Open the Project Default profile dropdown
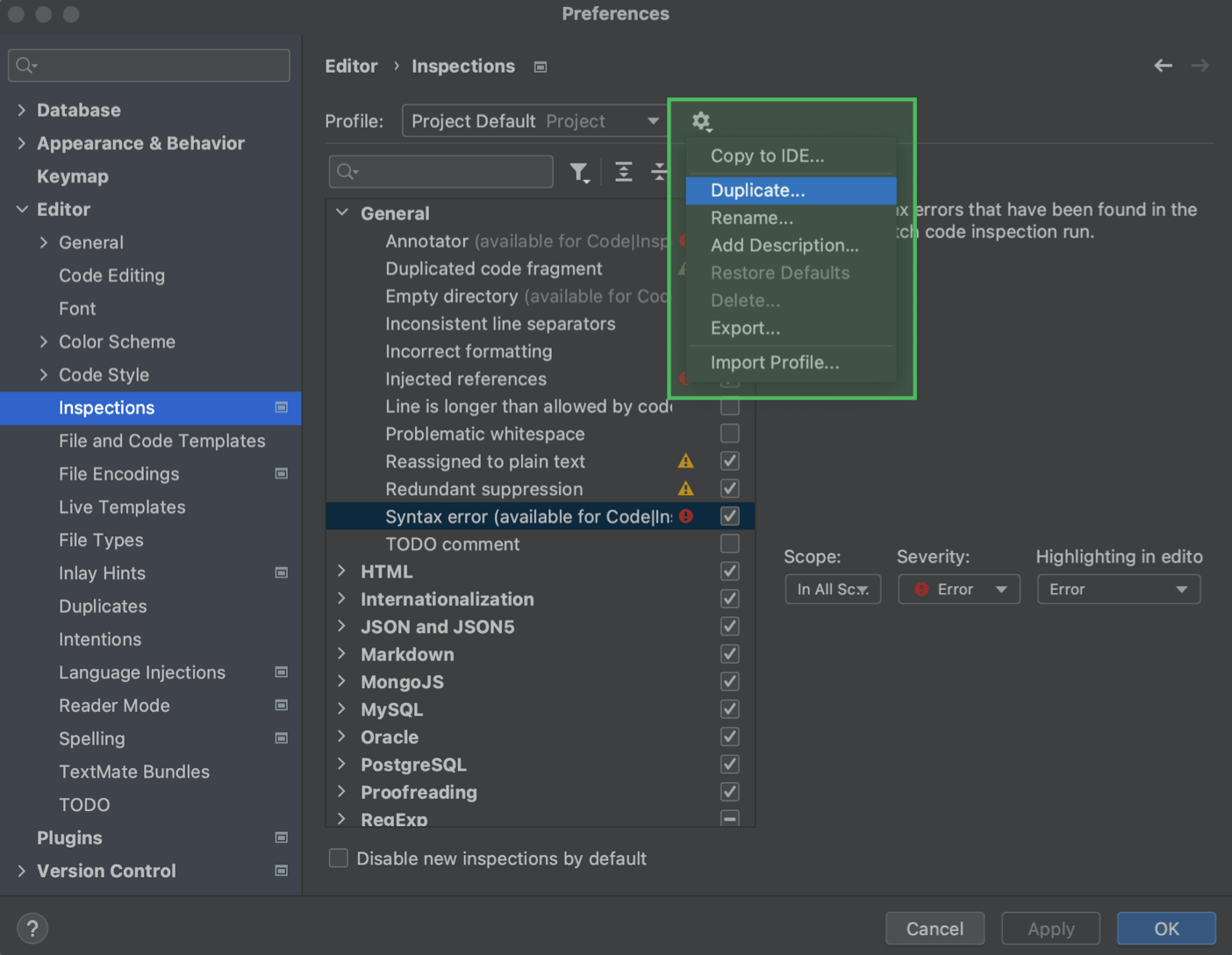Image resolution: width=1232 pixels, height=955 pixels. click(x=535, y=121)
